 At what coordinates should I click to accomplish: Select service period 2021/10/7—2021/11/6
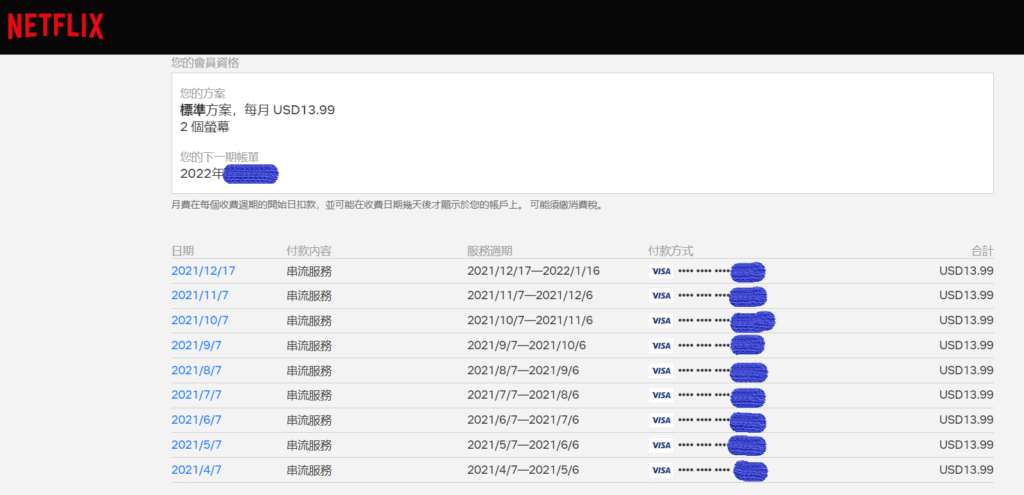(x=530, y=320)
